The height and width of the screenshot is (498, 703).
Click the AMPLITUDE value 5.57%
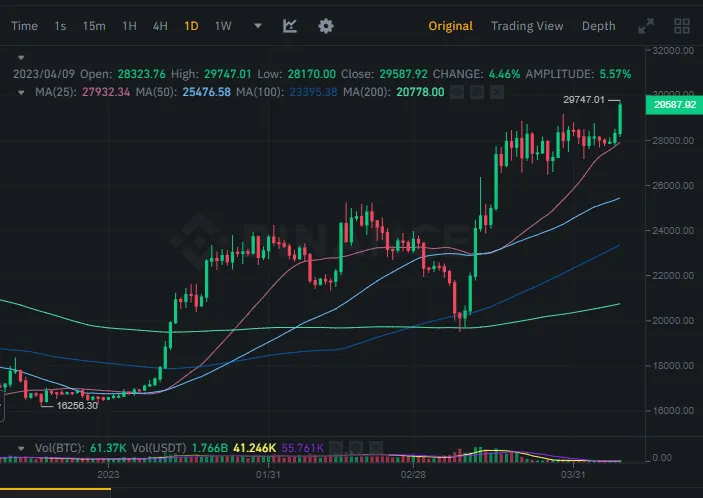(616, 74)
